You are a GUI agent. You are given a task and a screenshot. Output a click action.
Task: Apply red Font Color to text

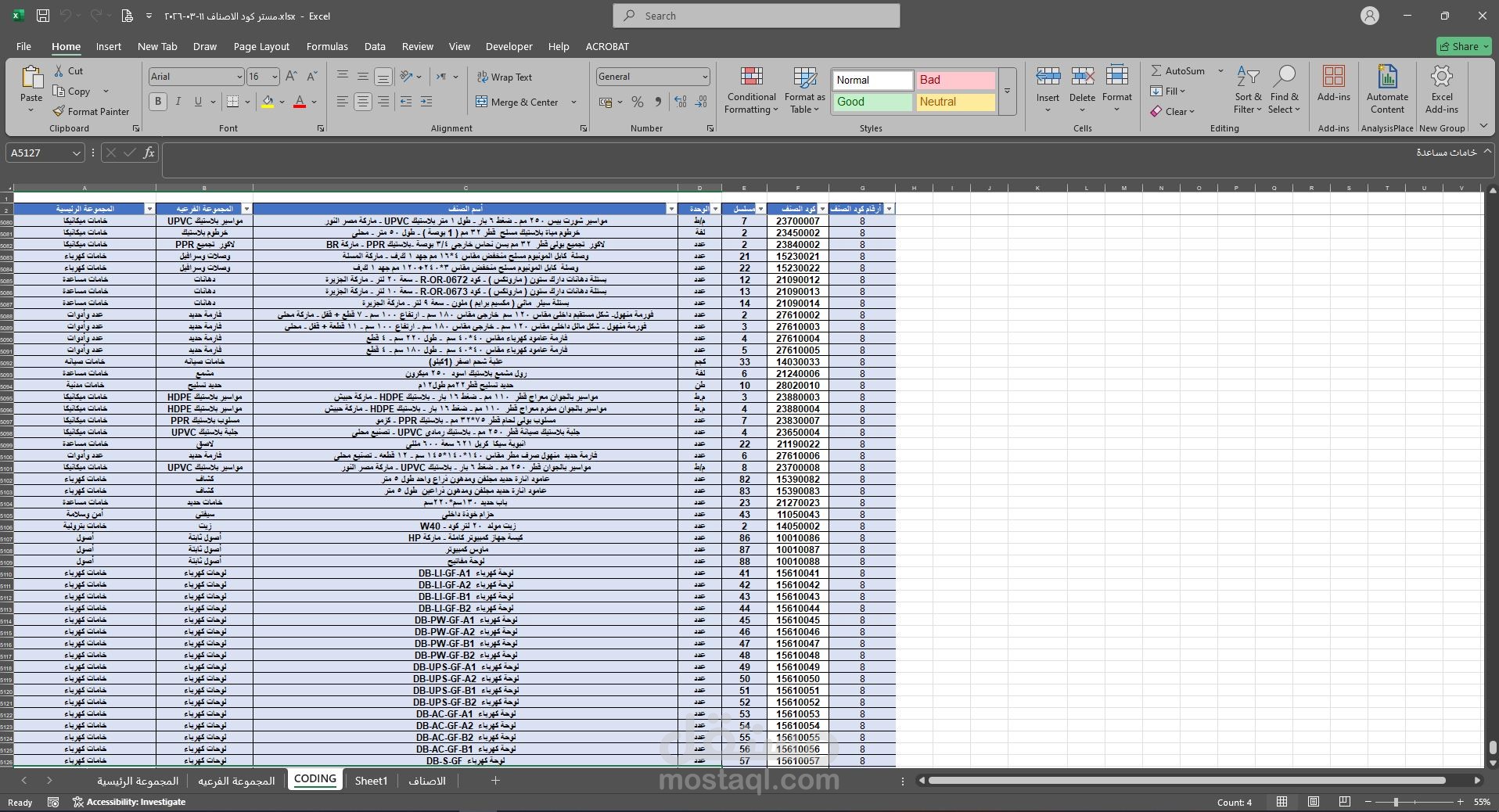pos(300,102)
